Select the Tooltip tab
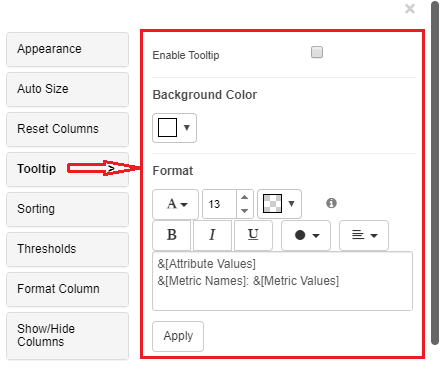The width and height of the screenshot is (440, 369). (x=67, y=169)
